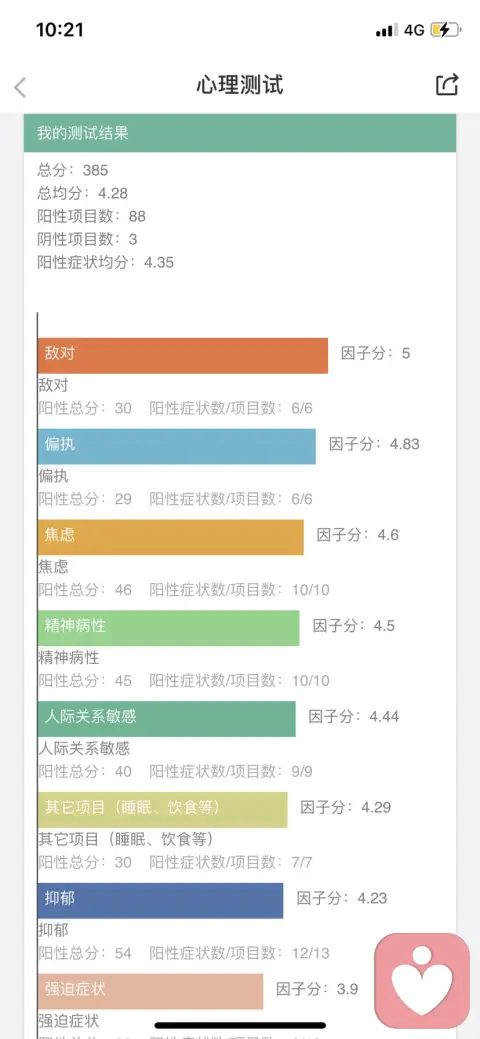Screen dimensions: 480x1039
Task: Tap the 总分：385 line
Action: click(73, 170)
